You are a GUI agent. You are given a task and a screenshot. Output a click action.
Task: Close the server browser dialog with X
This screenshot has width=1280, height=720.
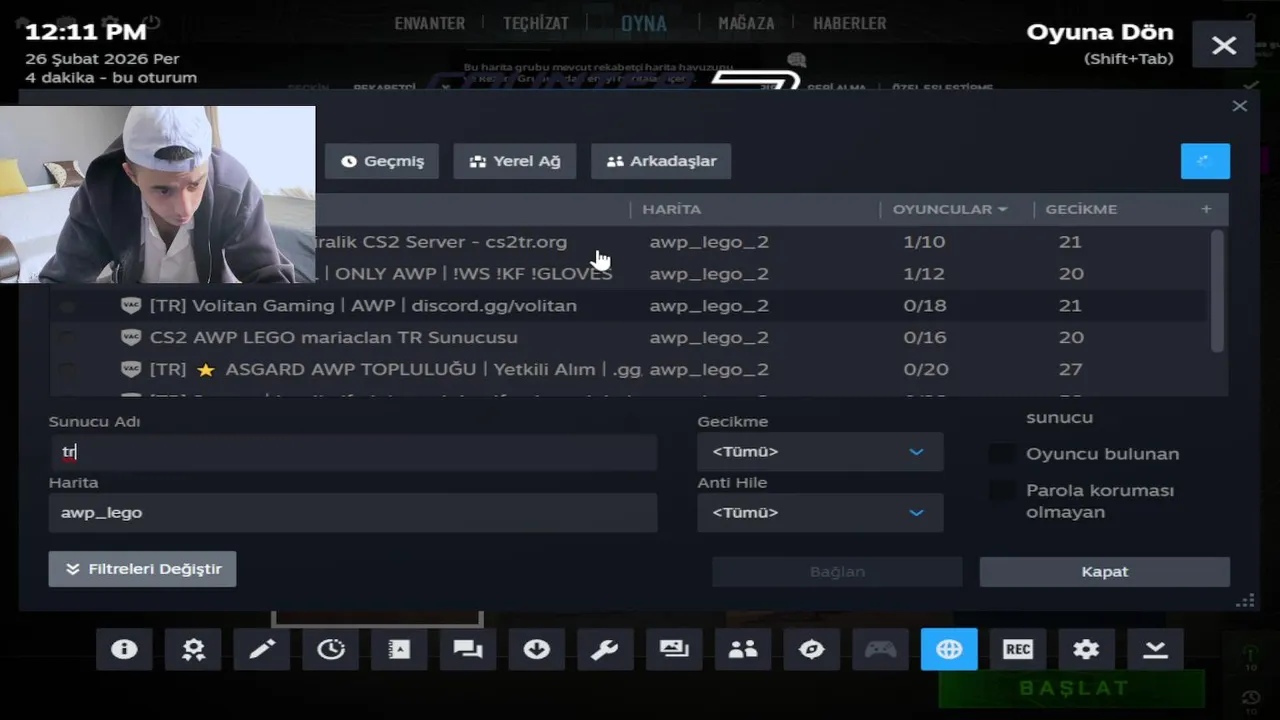1240,106
